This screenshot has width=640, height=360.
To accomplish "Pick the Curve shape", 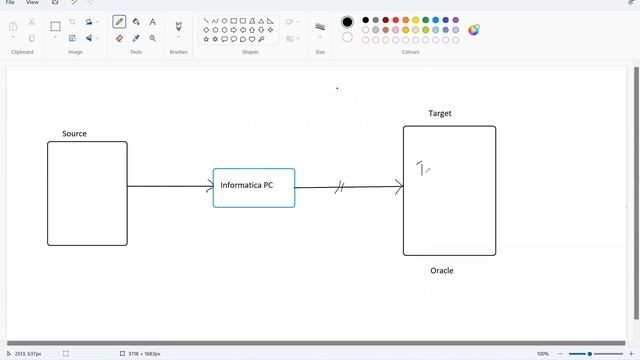I will point(215,21).
